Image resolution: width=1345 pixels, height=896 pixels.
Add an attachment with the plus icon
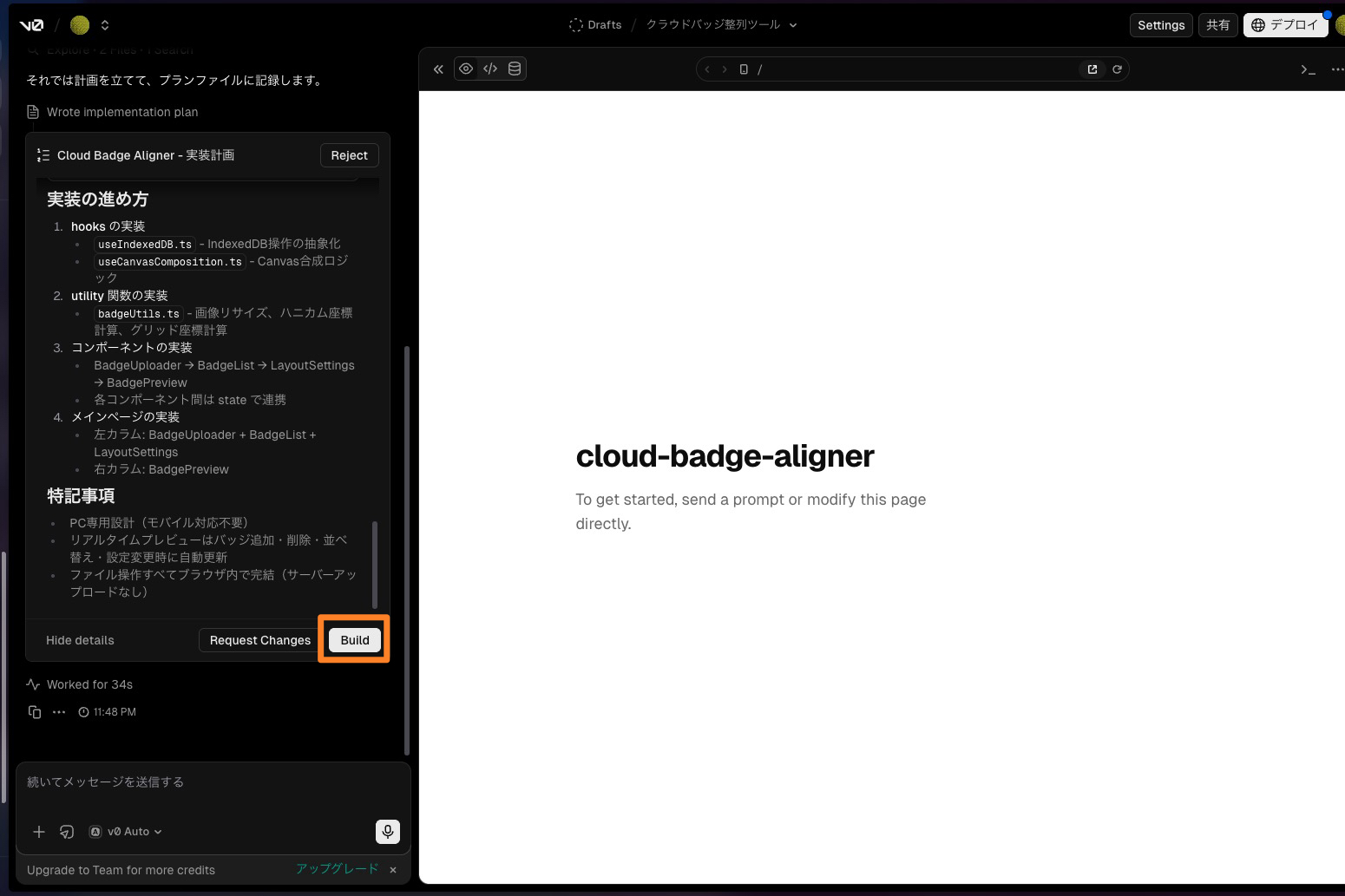[39, 832]
